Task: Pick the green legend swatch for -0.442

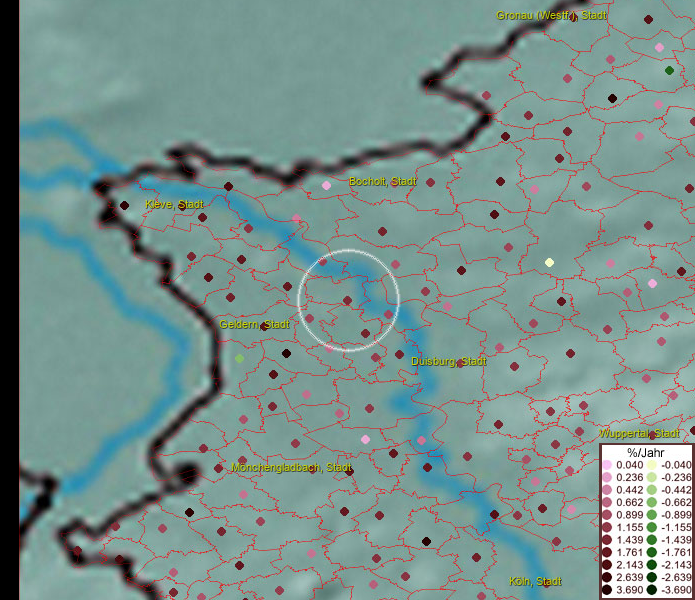Action: [652, 490]
